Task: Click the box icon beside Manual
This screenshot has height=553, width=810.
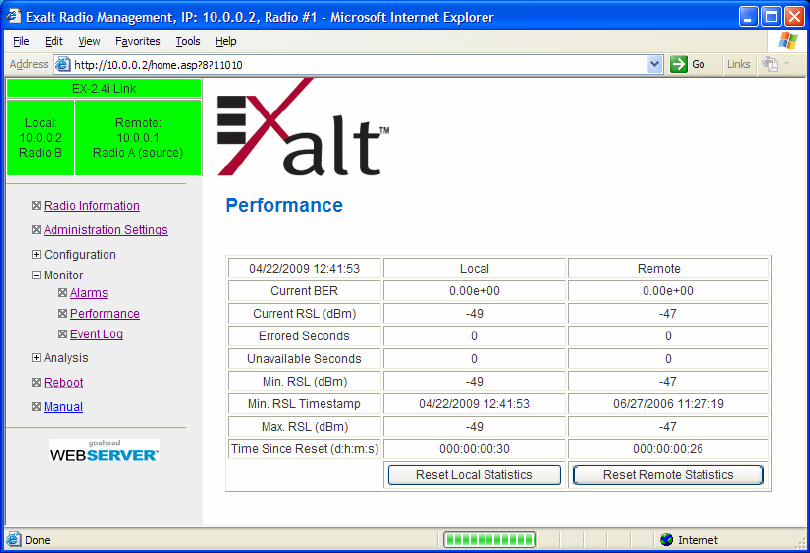Action: (x=36, y=407)
